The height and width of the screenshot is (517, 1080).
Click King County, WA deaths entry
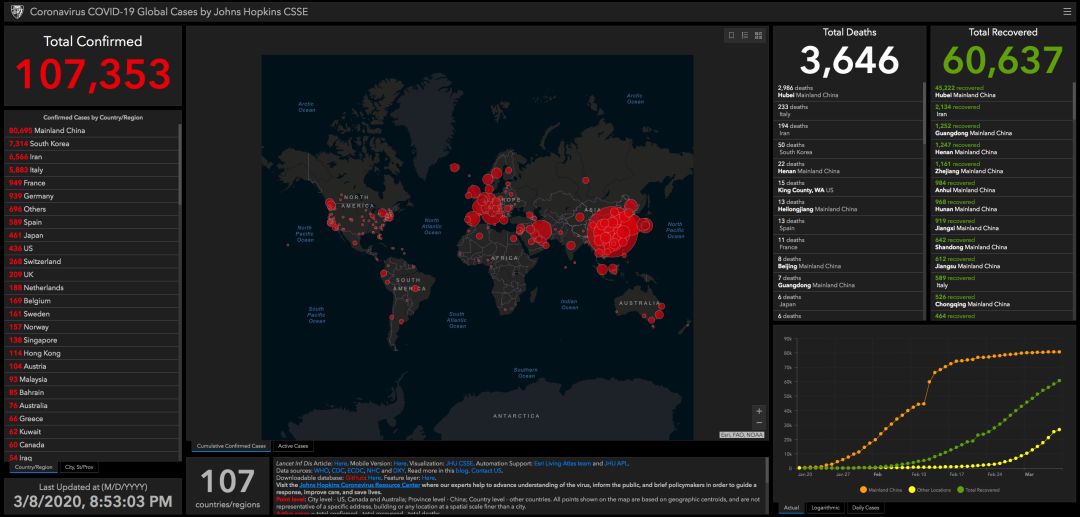click(x=848, y=187)
